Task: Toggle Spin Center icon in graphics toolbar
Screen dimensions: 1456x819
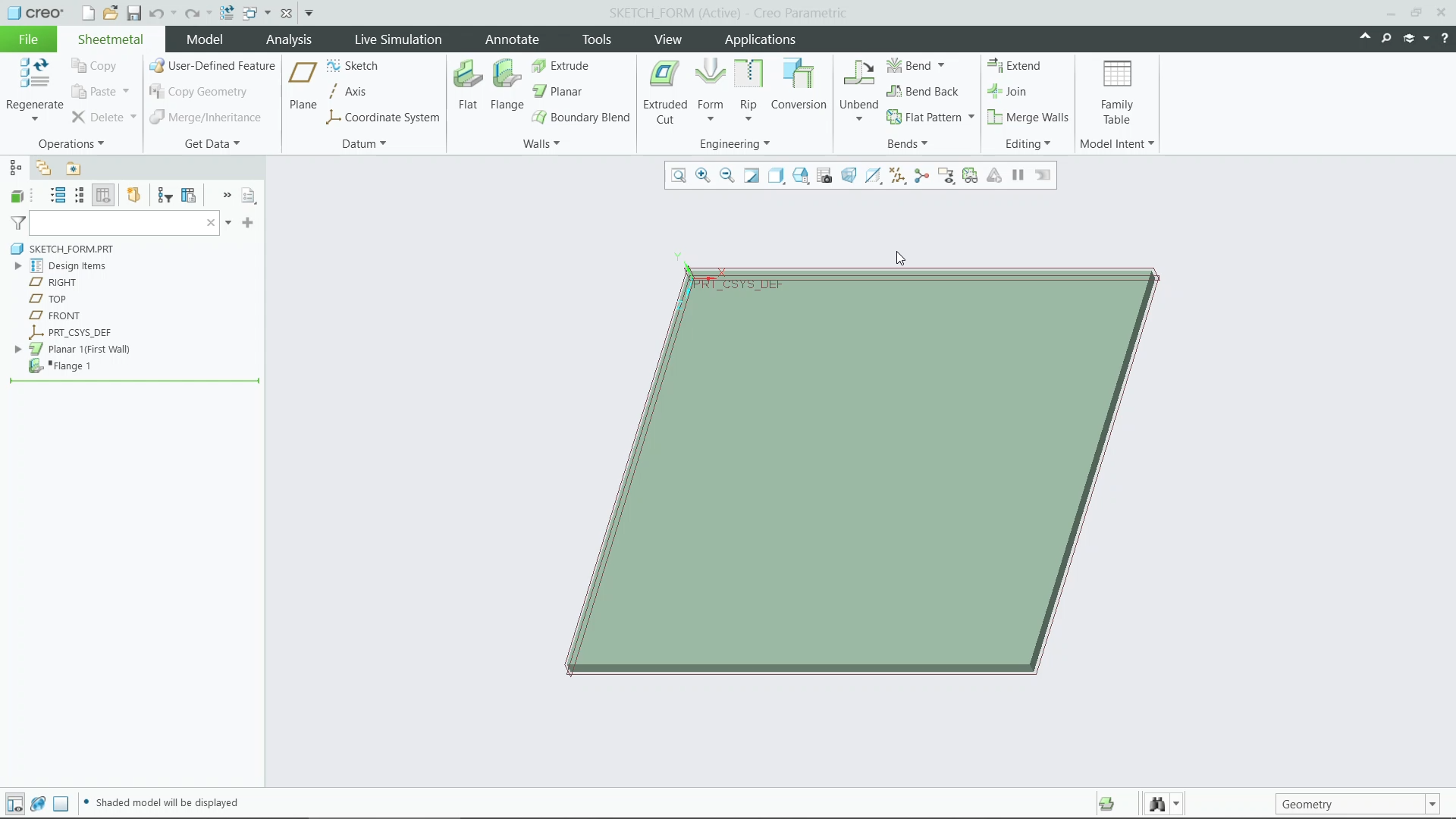Action: [921, 175]
